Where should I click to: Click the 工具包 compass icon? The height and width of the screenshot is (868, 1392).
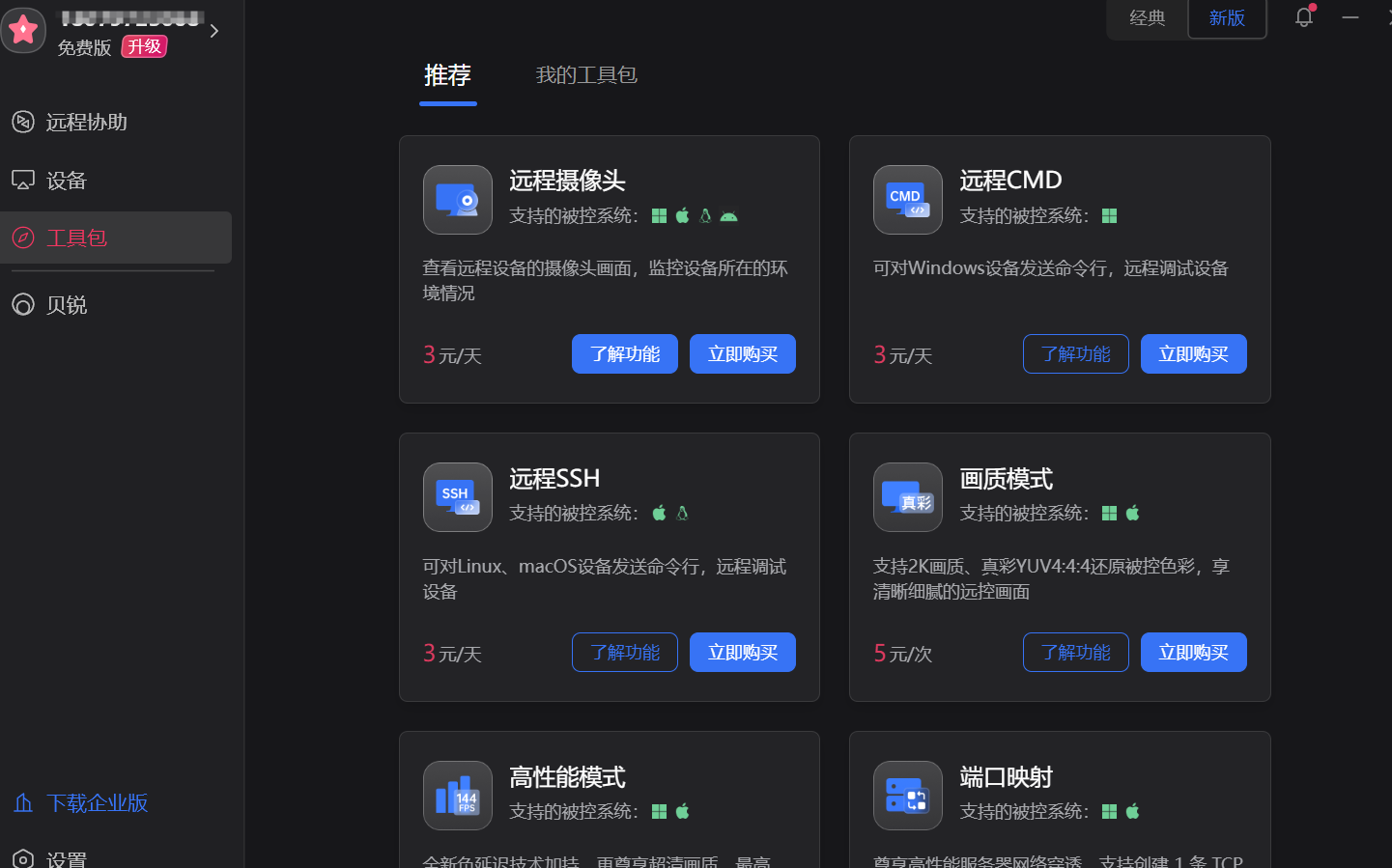[x=23, y=238]
